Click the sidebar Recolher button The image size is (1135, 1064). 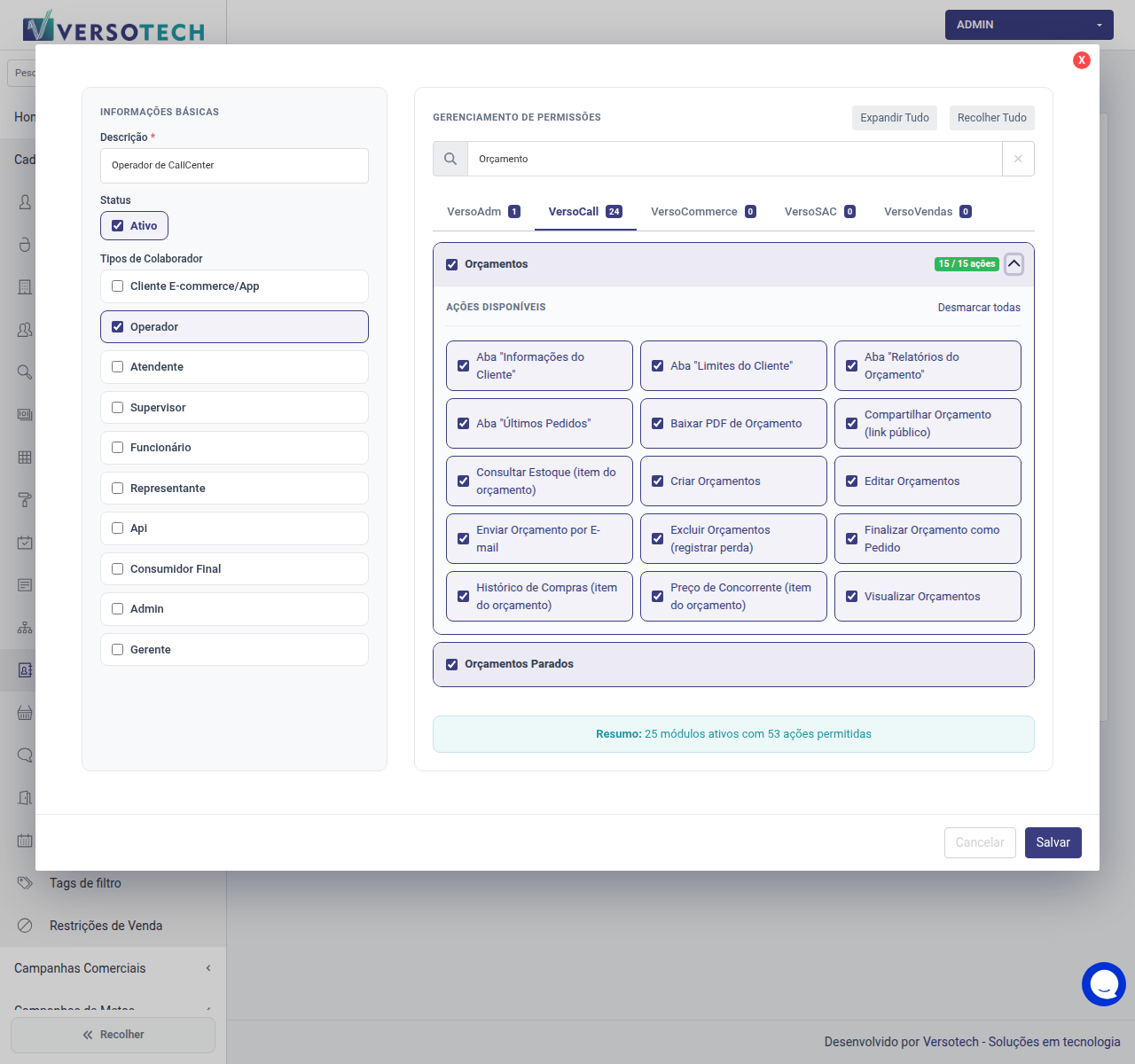coord(113,1035)
